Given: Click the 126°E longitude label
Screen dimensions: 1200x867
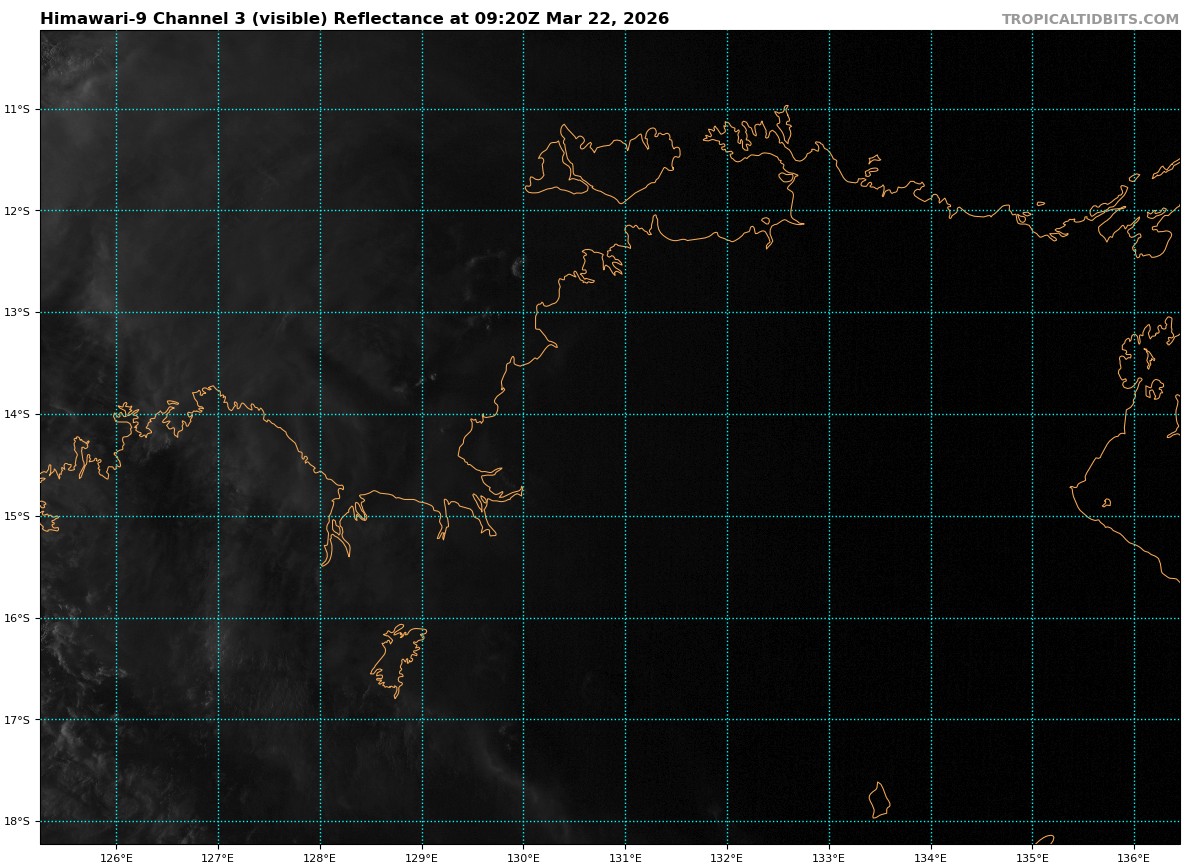Looking at the screenshot, I should click(116, 857).
